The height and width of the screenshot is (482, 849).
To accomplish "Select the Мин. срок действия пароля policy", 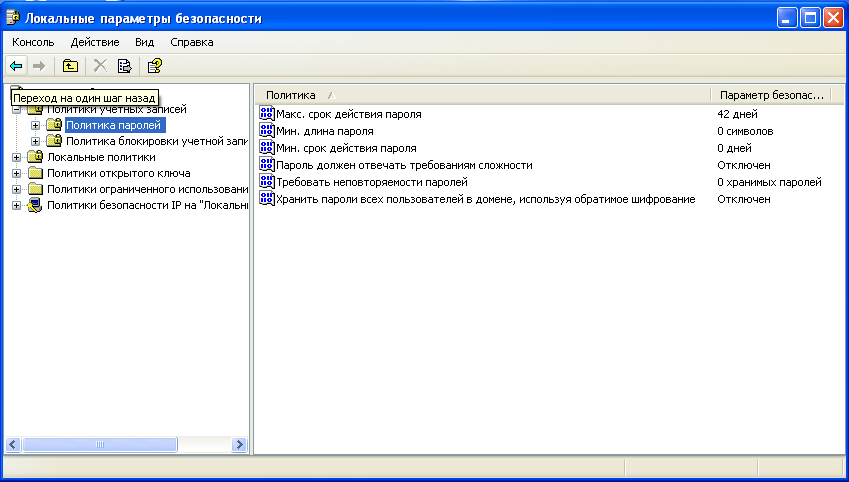I will click(x=347, y=148).
